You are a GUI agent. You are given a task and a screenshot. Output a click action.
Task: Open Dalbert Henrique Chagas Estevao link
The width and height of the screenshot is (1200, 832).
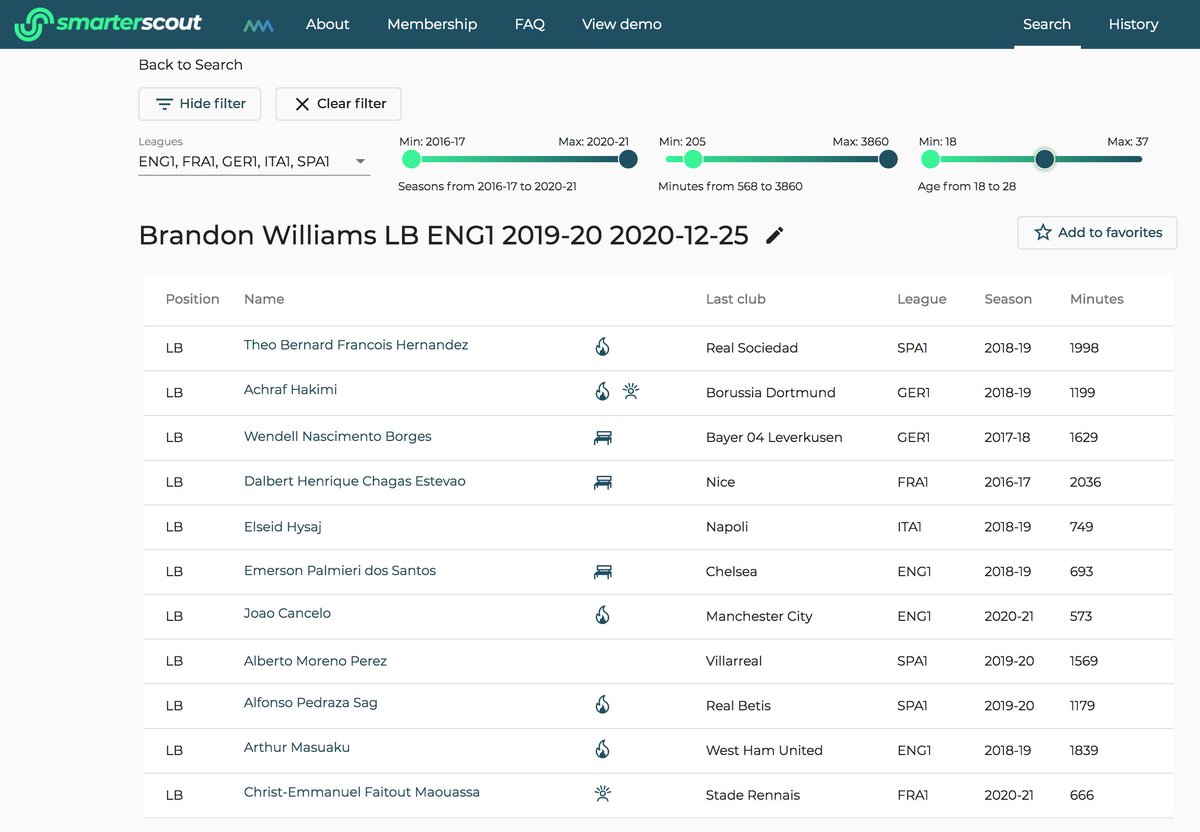(x=355, y=481)
